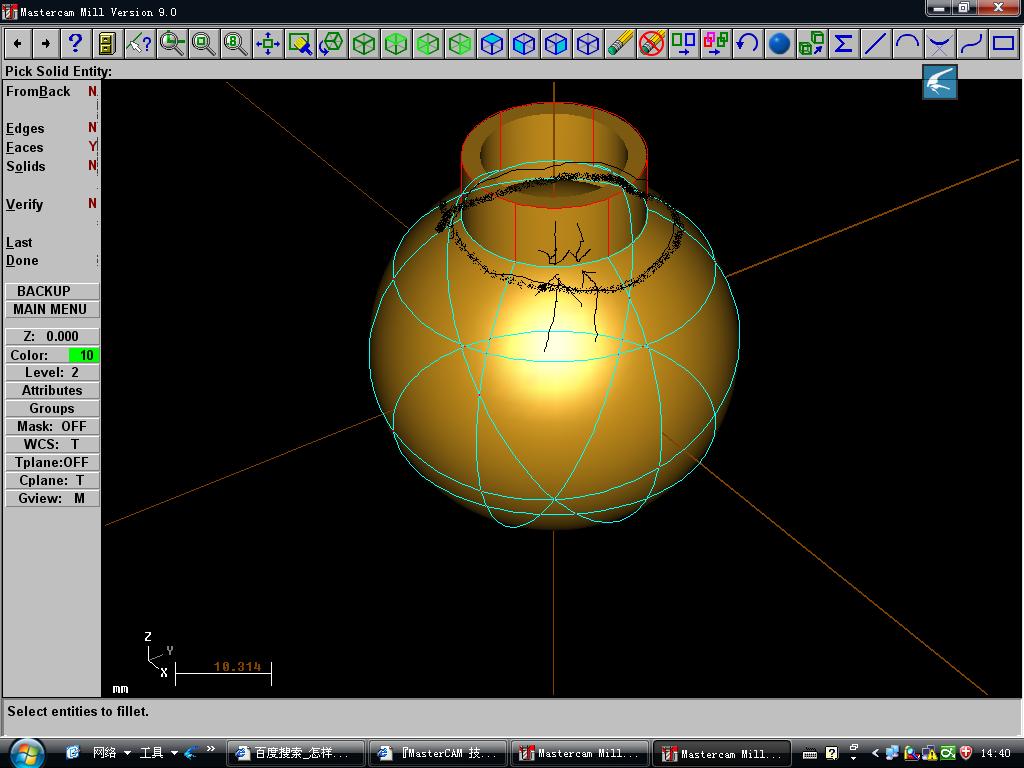
Task: Toggle Solids selection option
Action: 52,166
